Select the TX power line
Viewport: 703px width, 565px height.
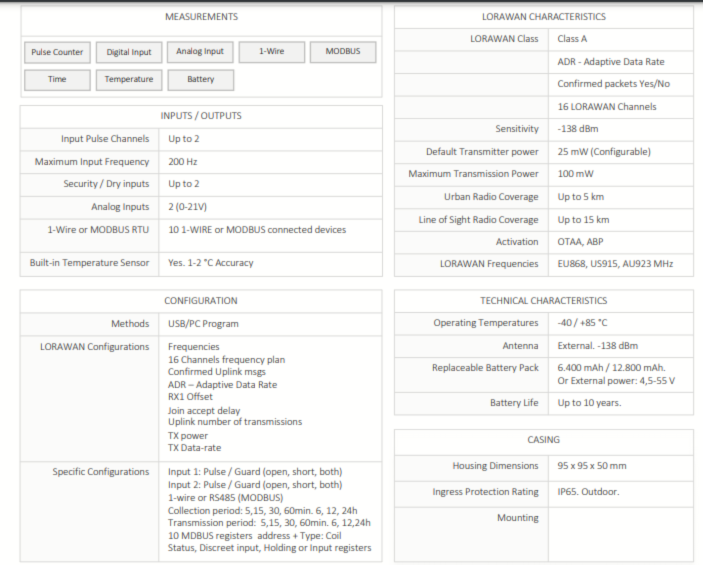click(x=188, y=436)
